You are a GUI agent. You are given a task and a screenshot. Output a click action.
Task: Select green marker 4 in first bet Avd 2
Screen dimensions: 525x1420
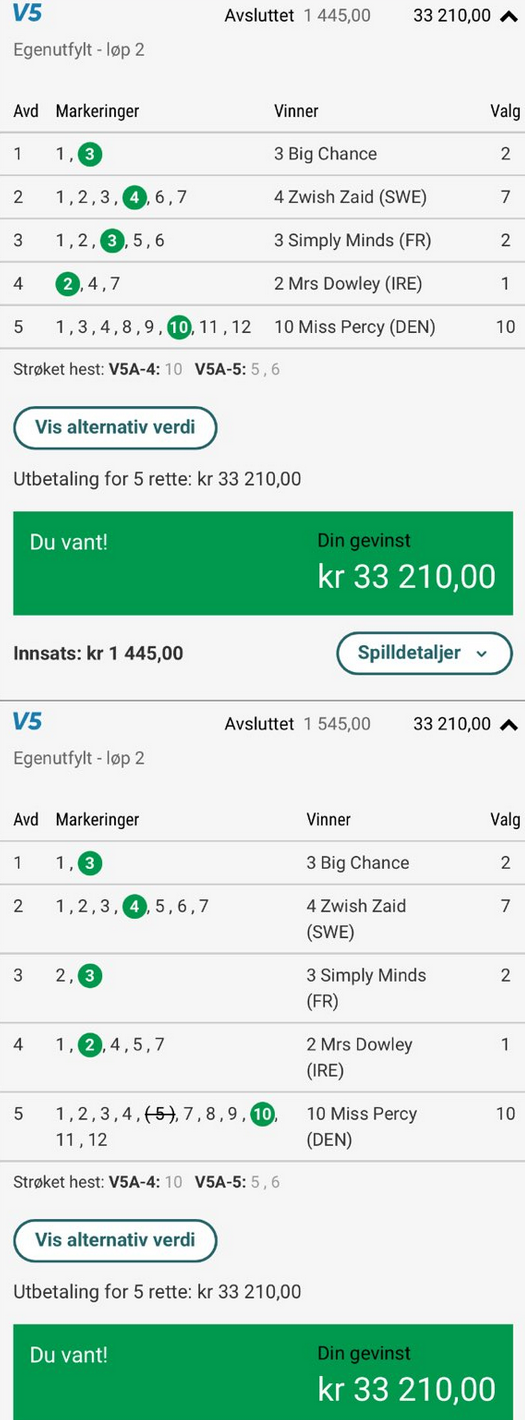point(134,197)
